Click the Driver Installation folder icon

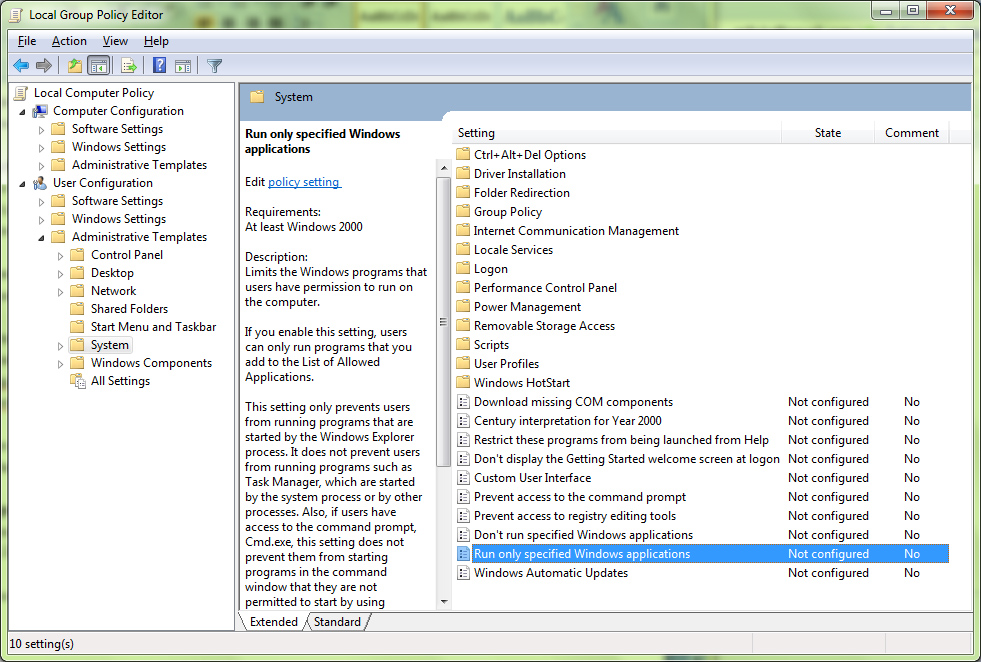tap(463, 173)
